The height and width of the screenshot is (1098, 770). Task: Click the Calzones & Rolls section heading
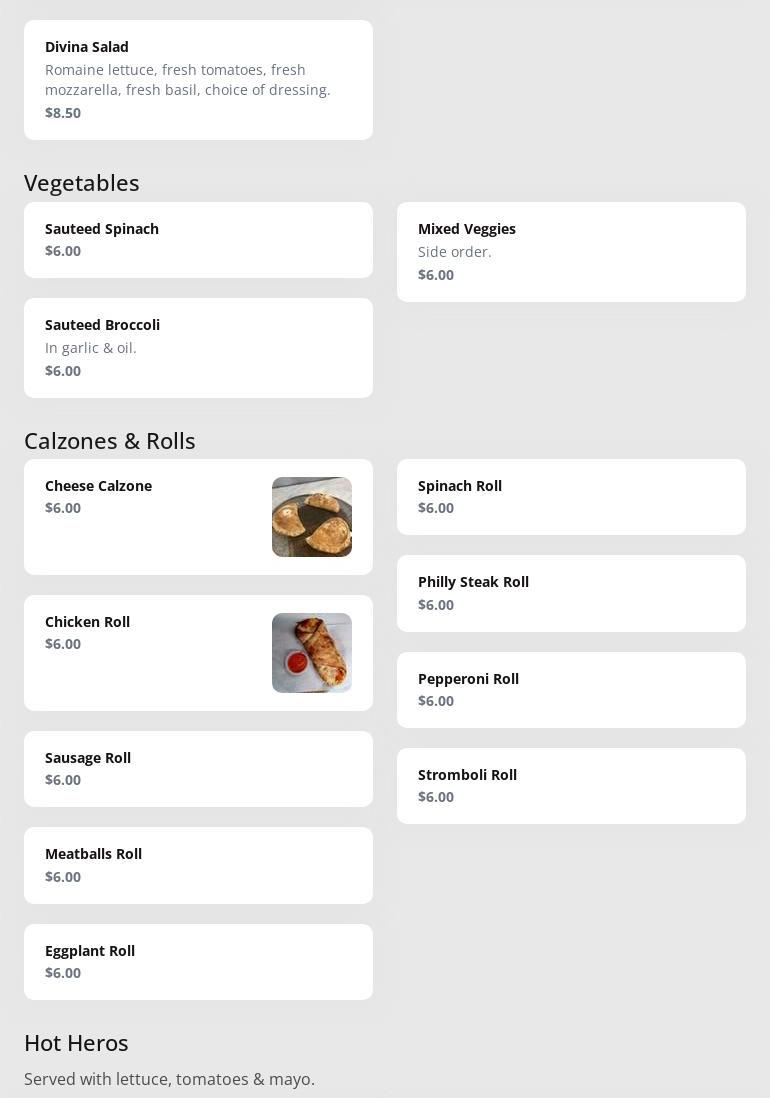110,441
